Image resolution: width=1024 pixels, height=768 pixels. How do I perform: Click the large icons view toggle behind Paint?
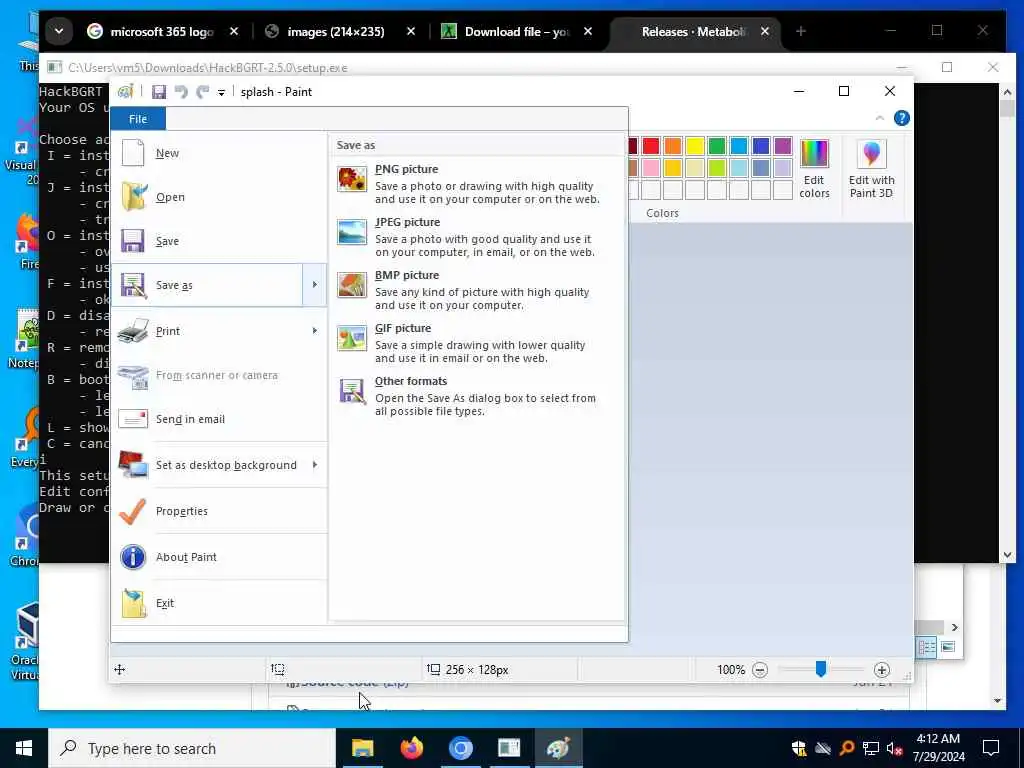click(948, 647)
